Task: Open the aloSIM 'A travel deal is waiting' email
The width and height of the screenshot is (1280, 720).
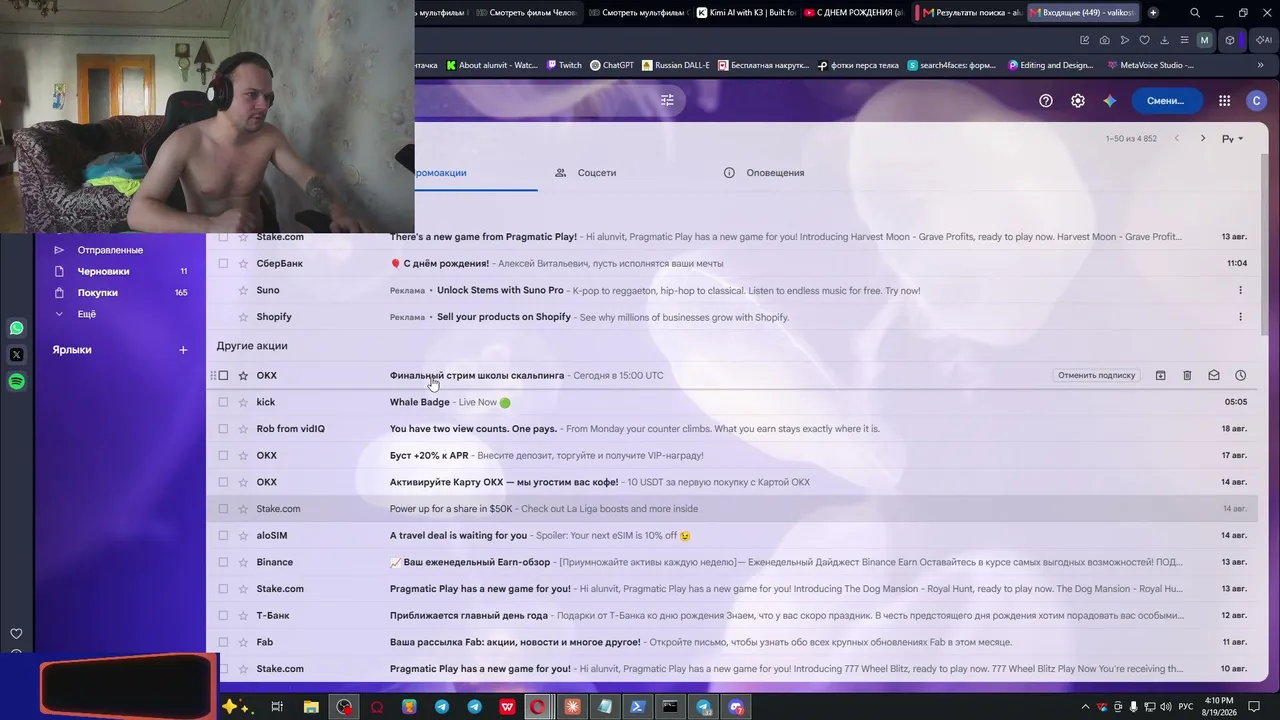Action: [x=732, y=535]
